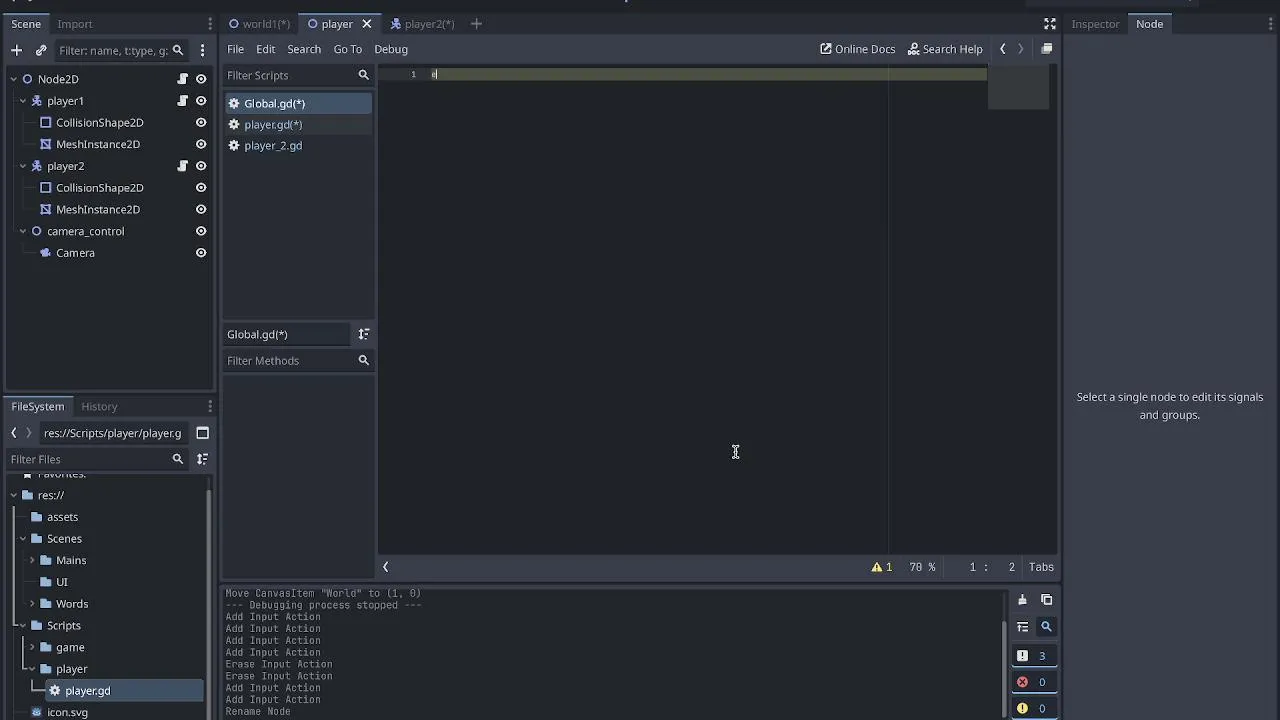Open the script attached to player2
The image size is (1280, 720).
183,166
